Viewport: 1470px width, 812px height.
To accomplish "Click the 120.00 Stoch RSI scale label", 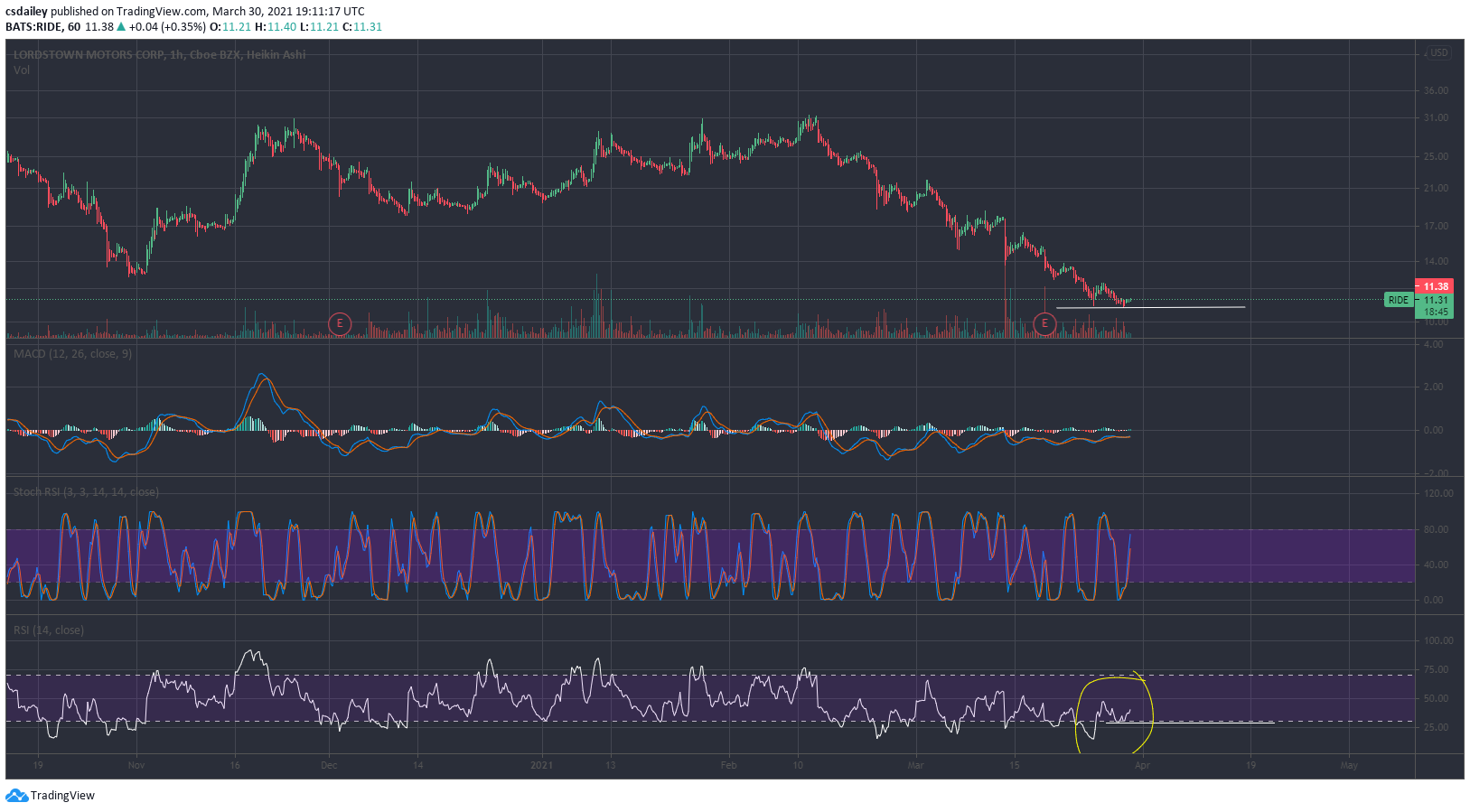I will (1438, 494).
